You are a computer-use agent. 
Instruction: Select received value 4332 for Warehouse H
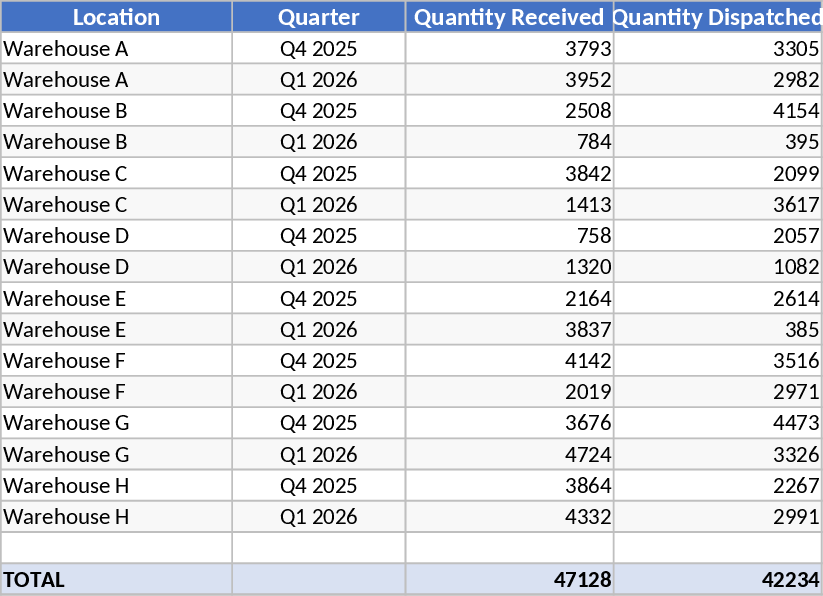coord(509,517)
